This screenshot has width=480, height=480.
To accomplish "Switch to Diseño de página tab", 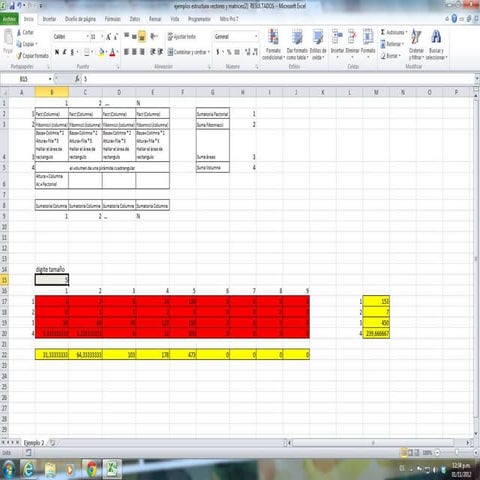I will click(x=80, y=19).
